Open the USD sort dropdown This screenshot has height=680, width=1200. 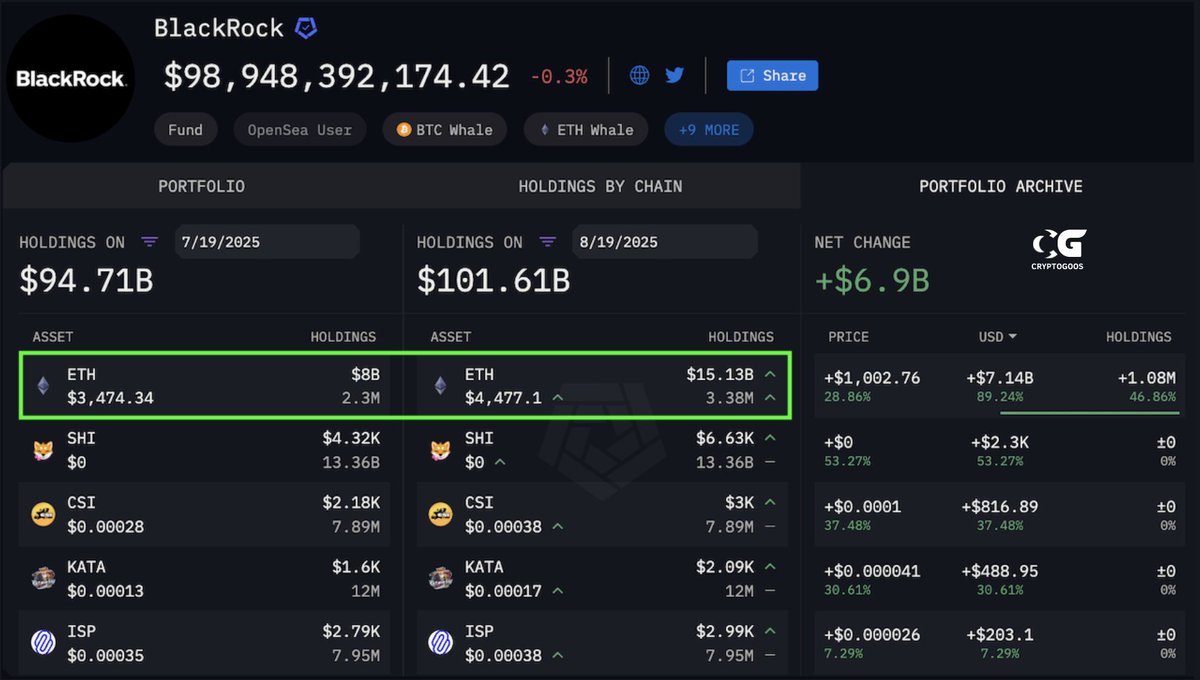(x=998, y=337)
